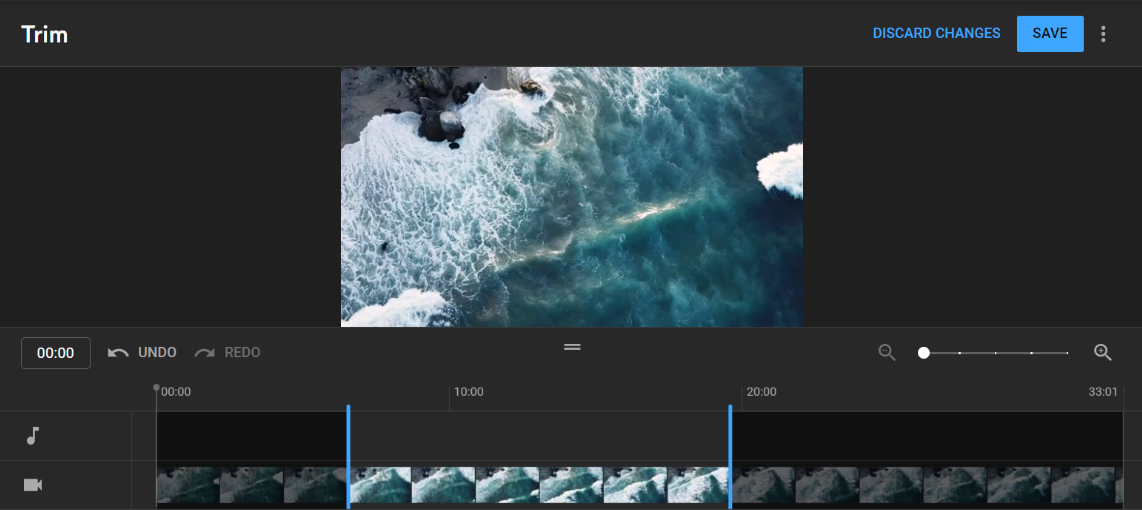Click the timeline zoom slider handle

point(924,353)
